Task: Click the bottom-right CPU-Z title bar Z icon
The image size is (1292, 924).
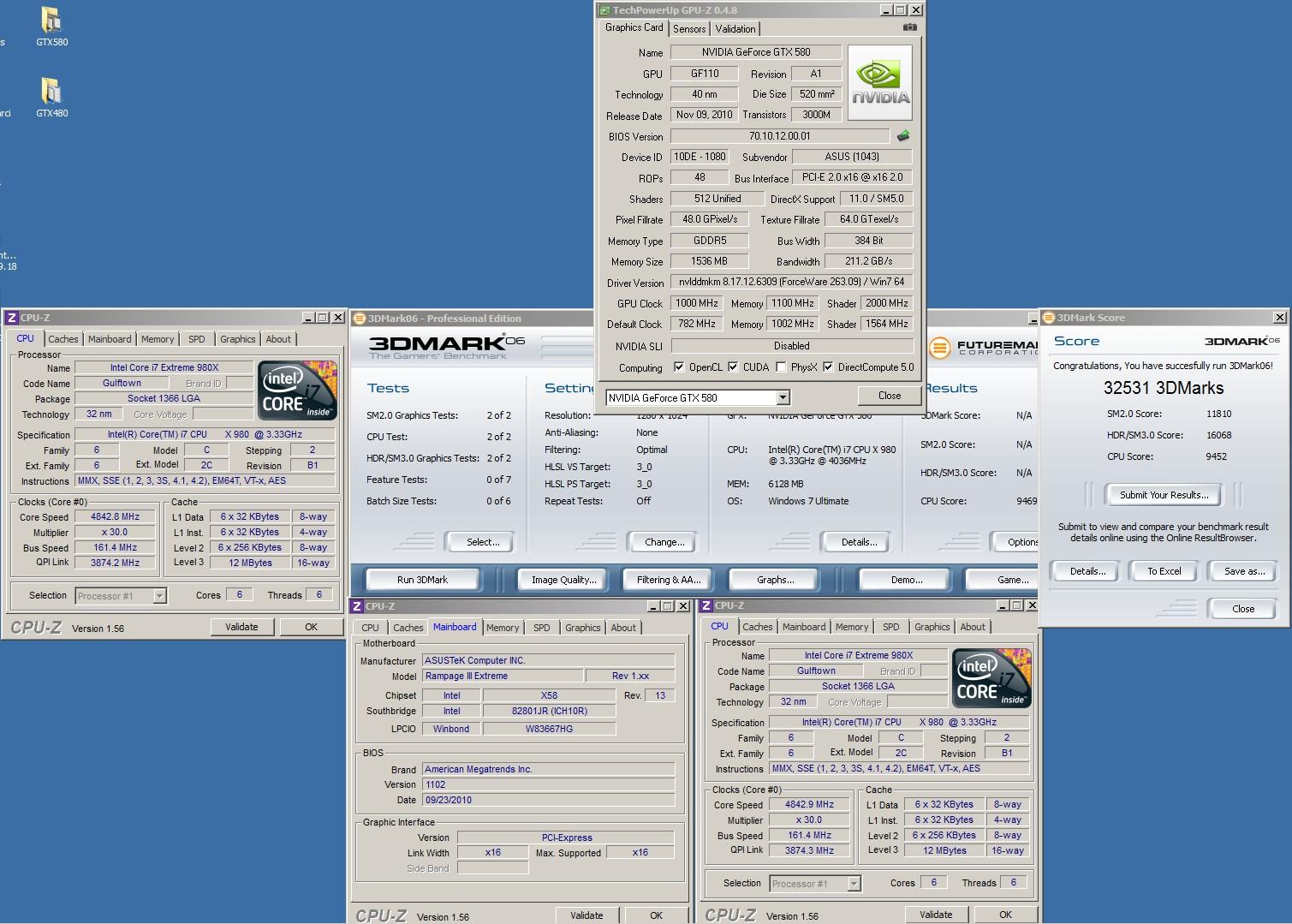Action: [706, 605]
